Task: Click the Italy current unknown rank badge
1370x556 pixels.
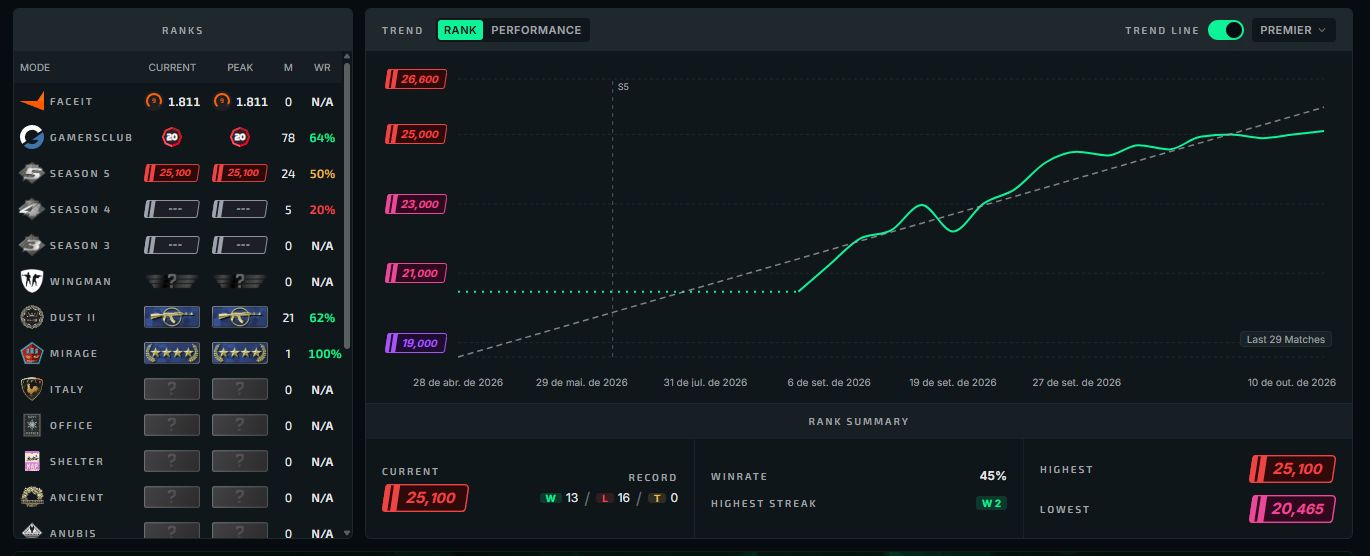Action: [172, 389]
